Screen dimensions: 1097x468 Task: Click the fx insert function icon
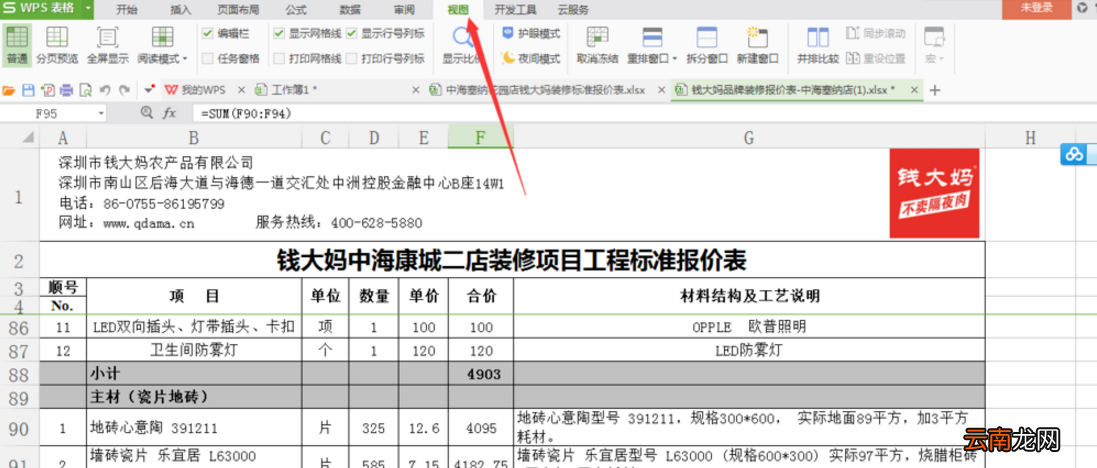169,113
